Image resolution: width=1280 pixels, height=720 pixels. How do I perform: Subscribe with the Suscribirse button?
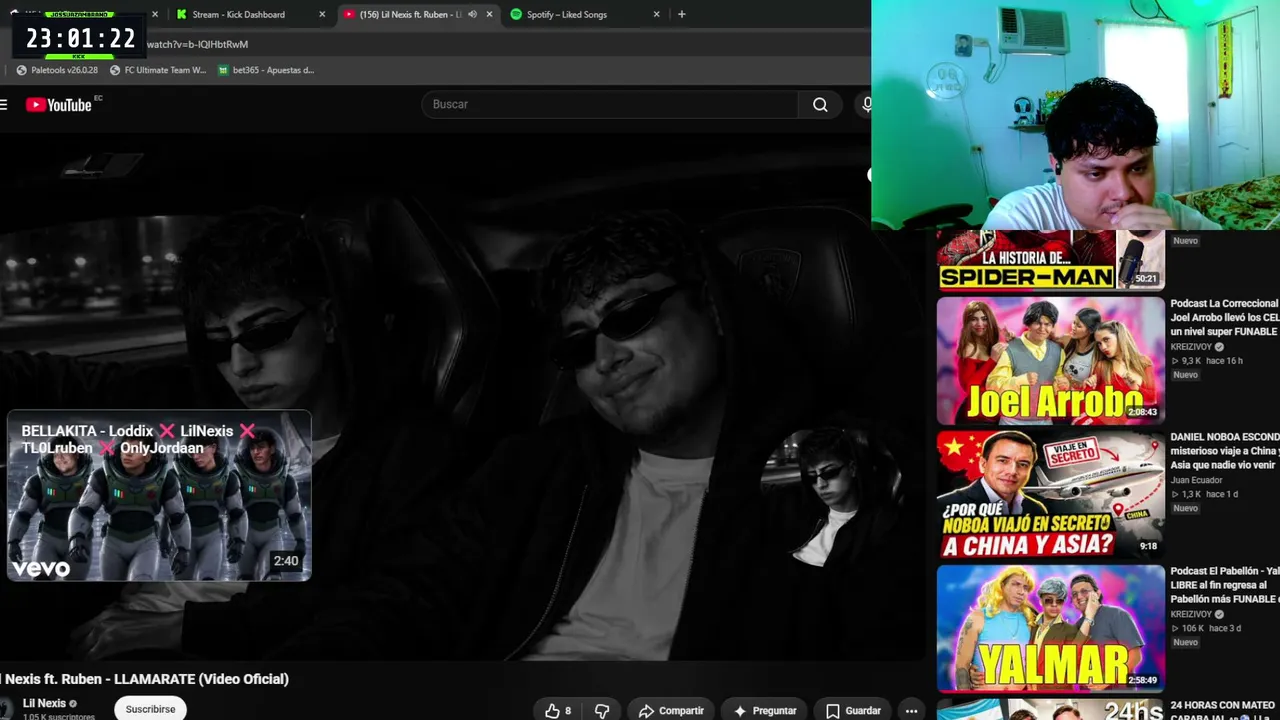point(150,708)
